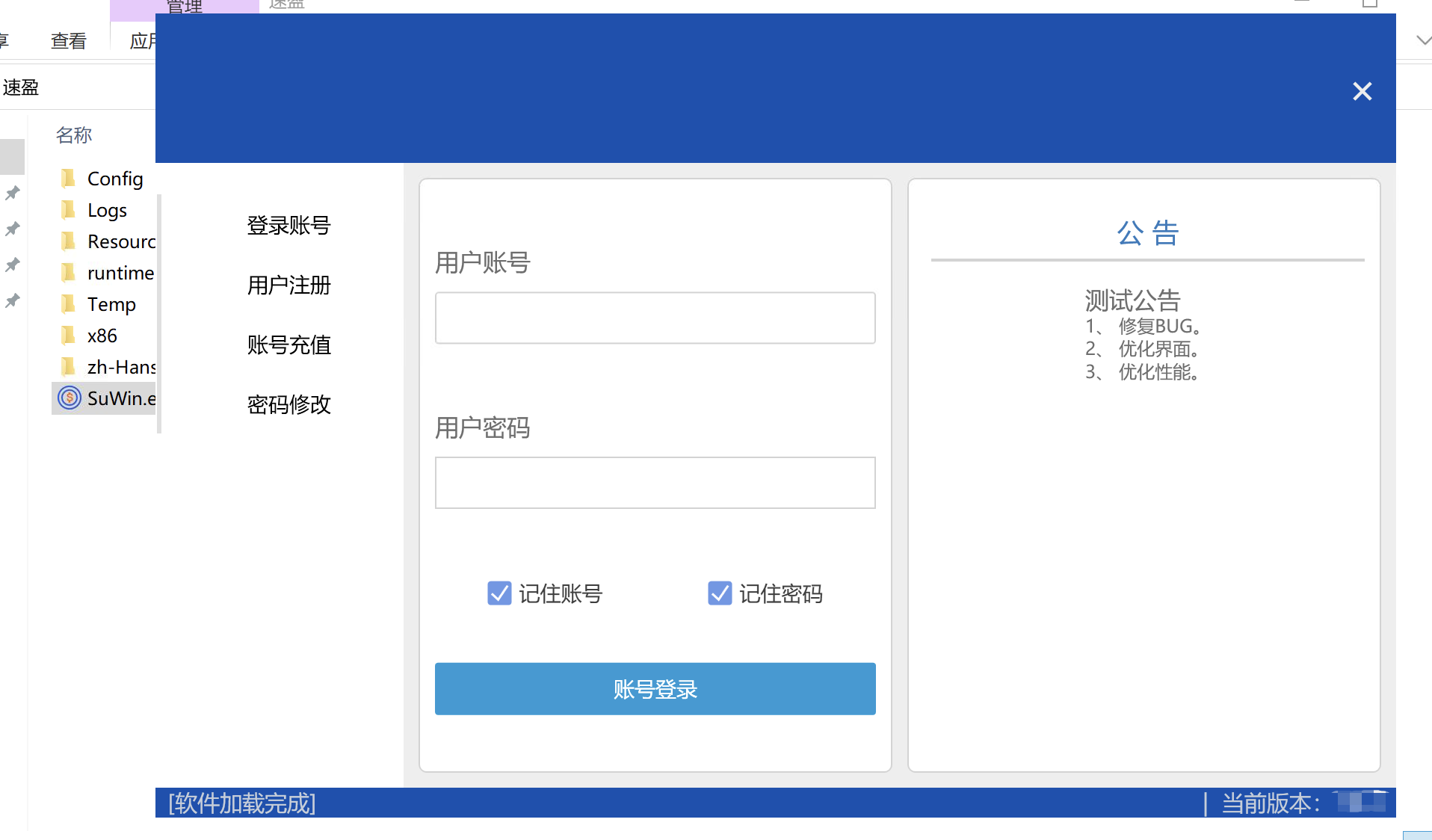This screenshot has height=840, width=1432.
Task: Click the first quick-access pin icon
Action: [13, 193]
